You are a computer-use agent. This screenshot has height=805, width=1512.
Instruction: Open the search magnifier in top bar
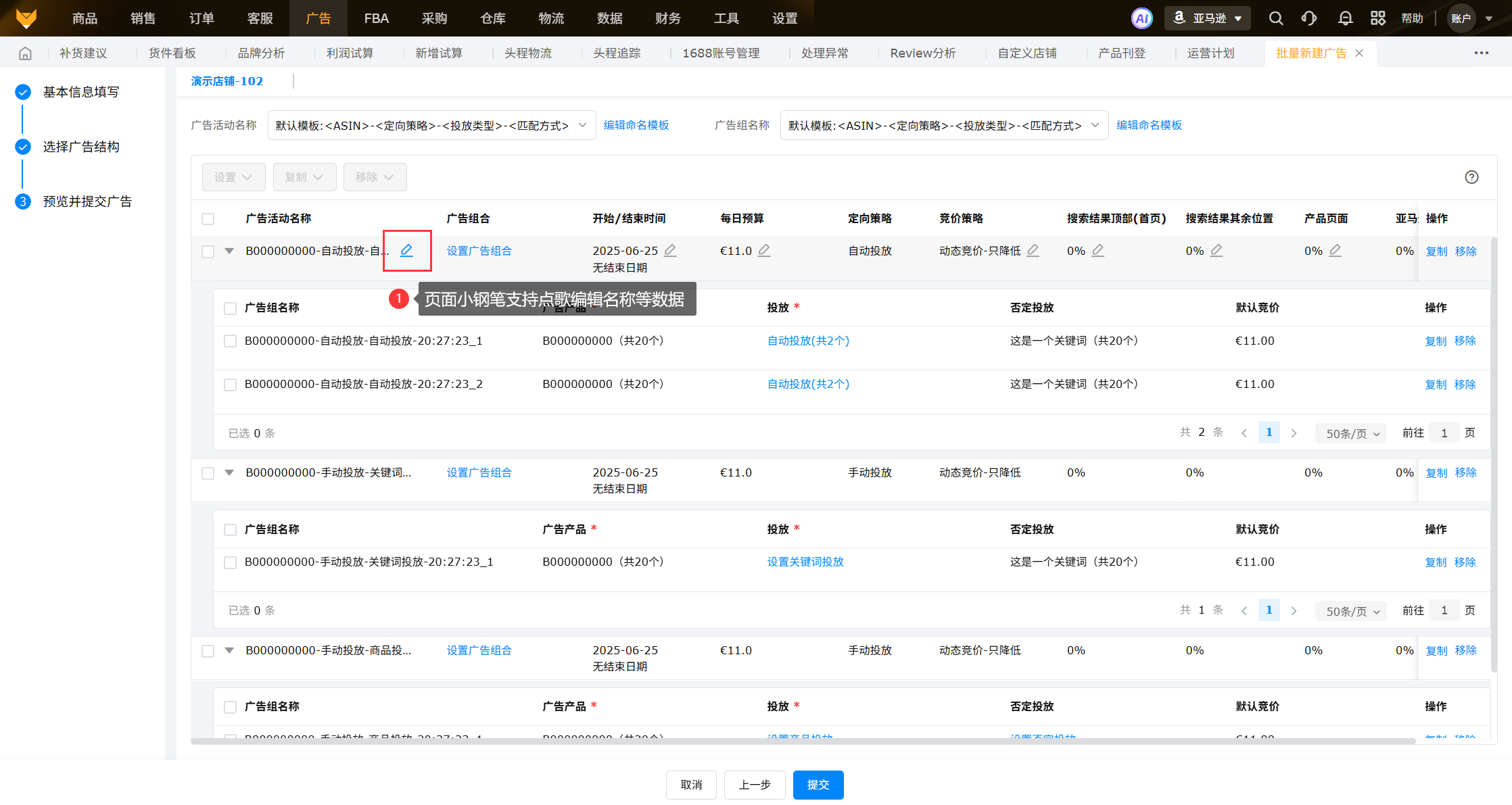tap(1275, 18)
